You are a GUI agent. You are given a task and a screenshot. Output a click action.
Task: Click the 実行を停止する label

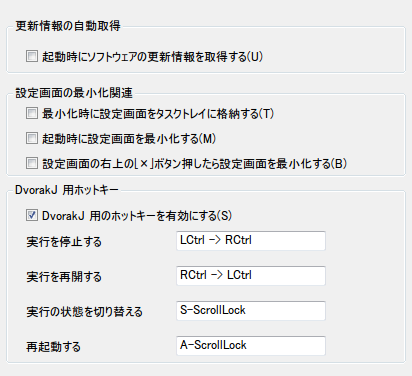pyautogui.click(x=64, y=242)
